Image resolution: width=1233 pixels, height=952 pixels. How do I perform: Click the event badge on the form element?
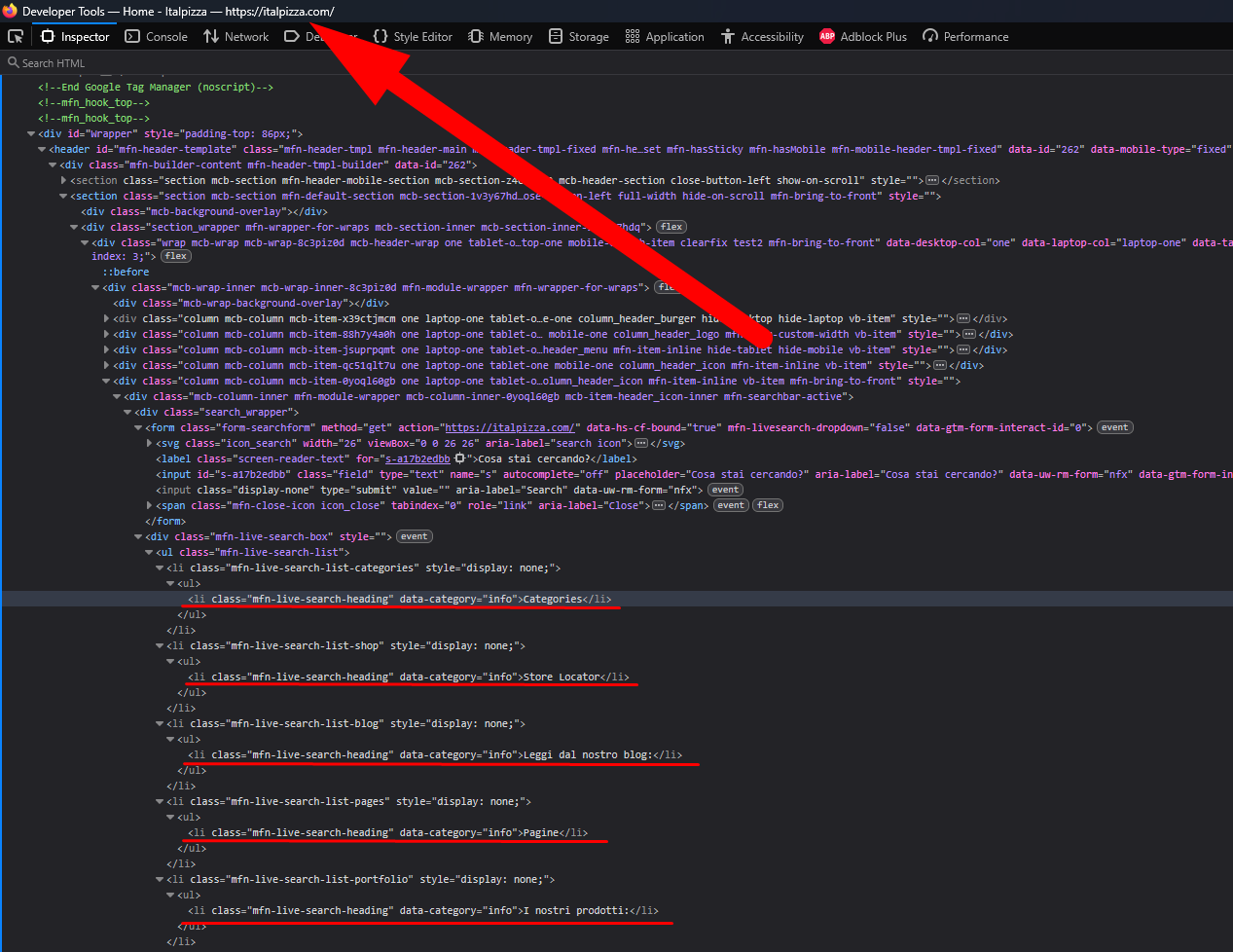tap(1115, 428)
